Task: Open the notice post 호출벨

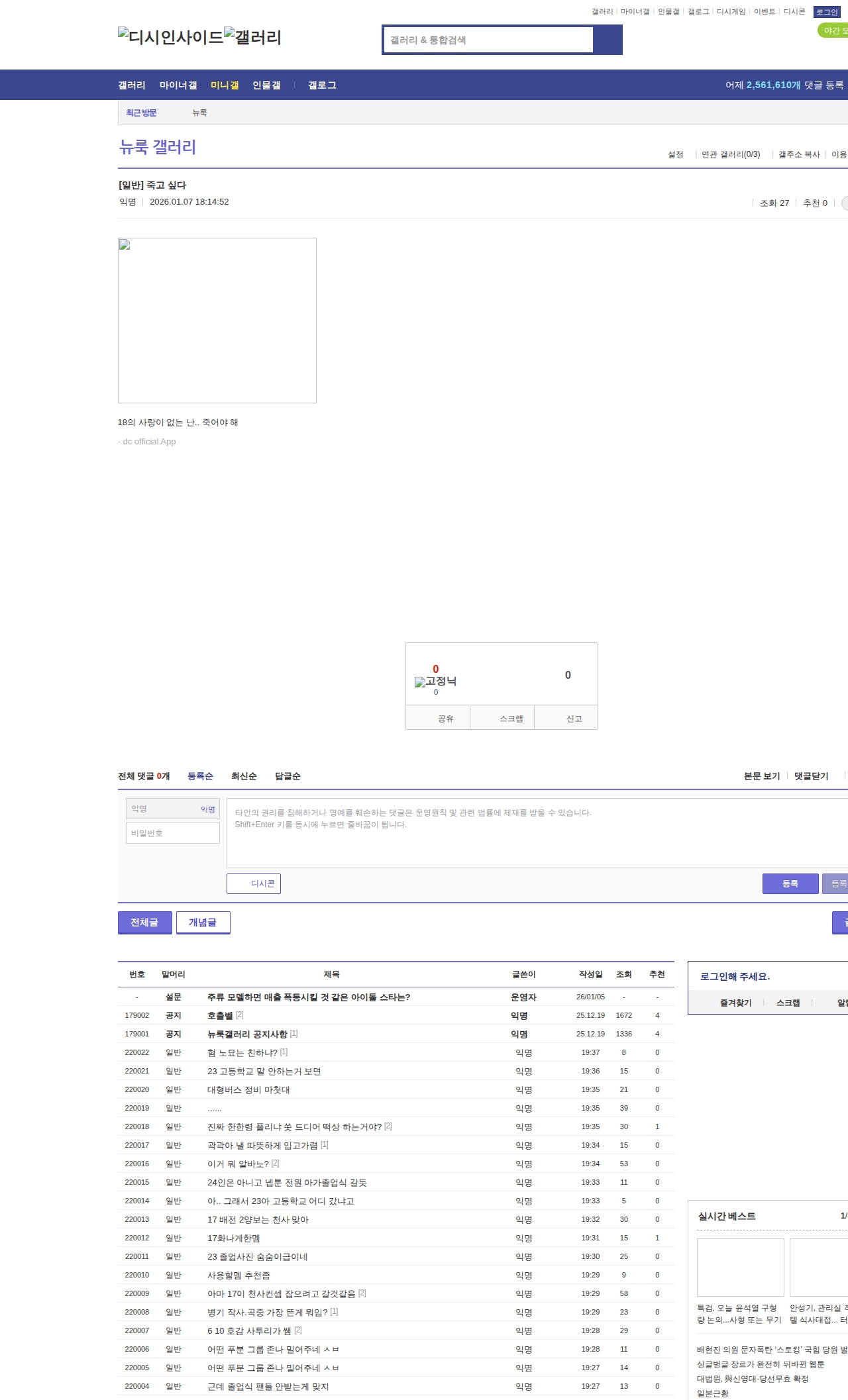Action: pos(220,1015)
